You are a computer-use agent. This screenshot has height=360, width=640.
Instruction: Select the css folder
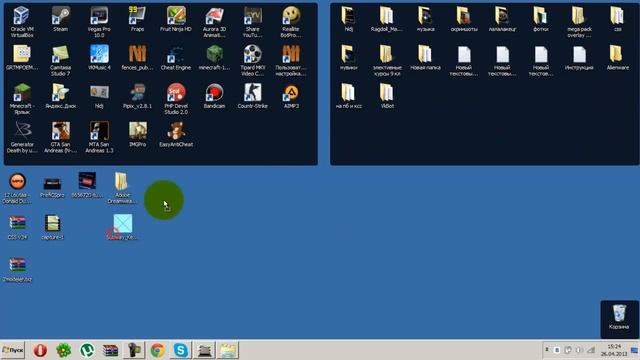(617, 16)
